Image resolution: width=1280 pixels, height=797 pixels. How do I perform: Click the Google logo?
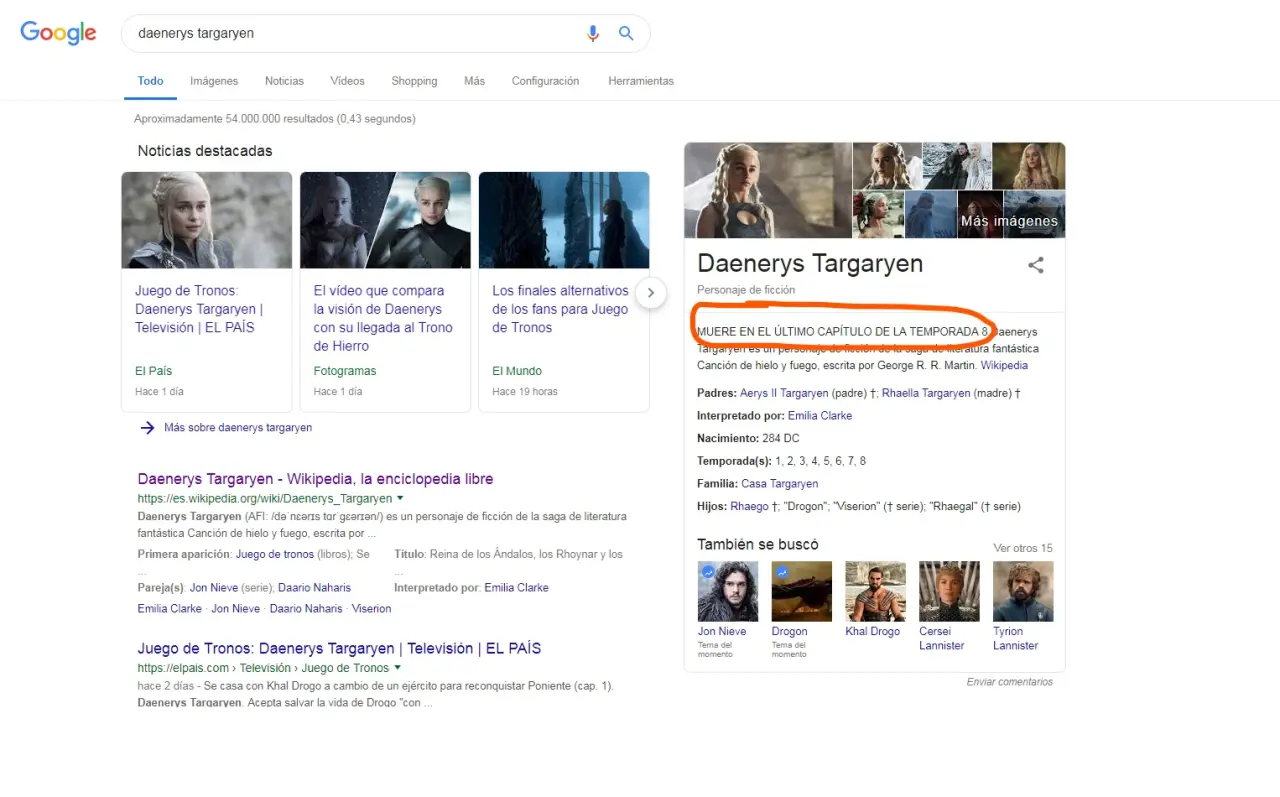58,32
